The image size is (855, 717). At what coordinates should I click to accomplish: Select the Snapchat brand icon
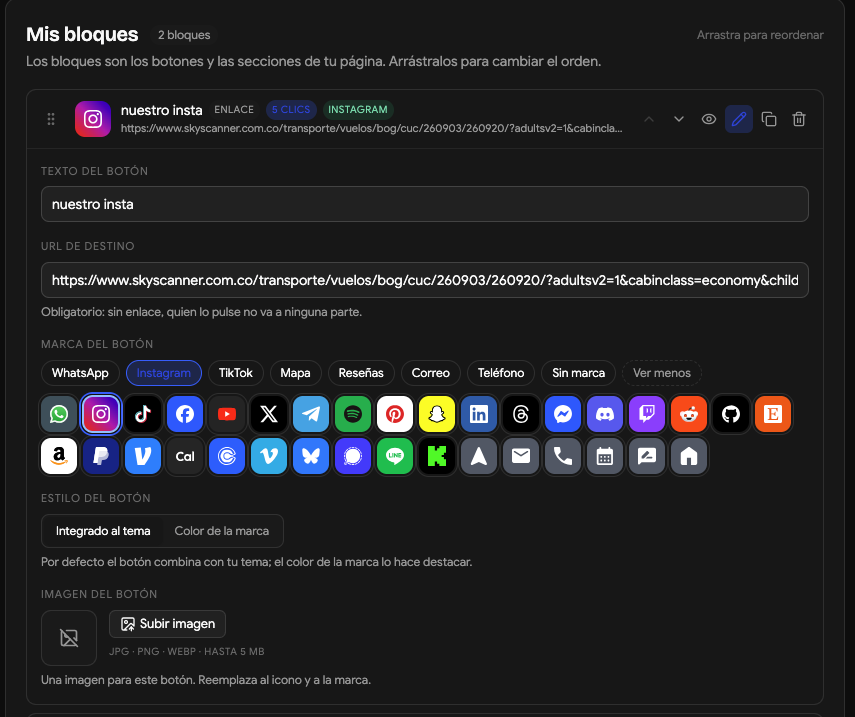pyautogui.click(x=437, y=414)
